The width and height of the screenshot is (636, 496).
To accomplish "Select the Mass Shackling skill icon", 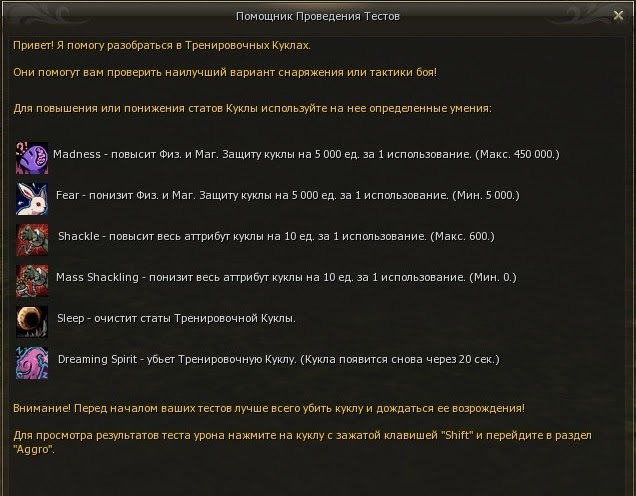I will click(32, 279).
